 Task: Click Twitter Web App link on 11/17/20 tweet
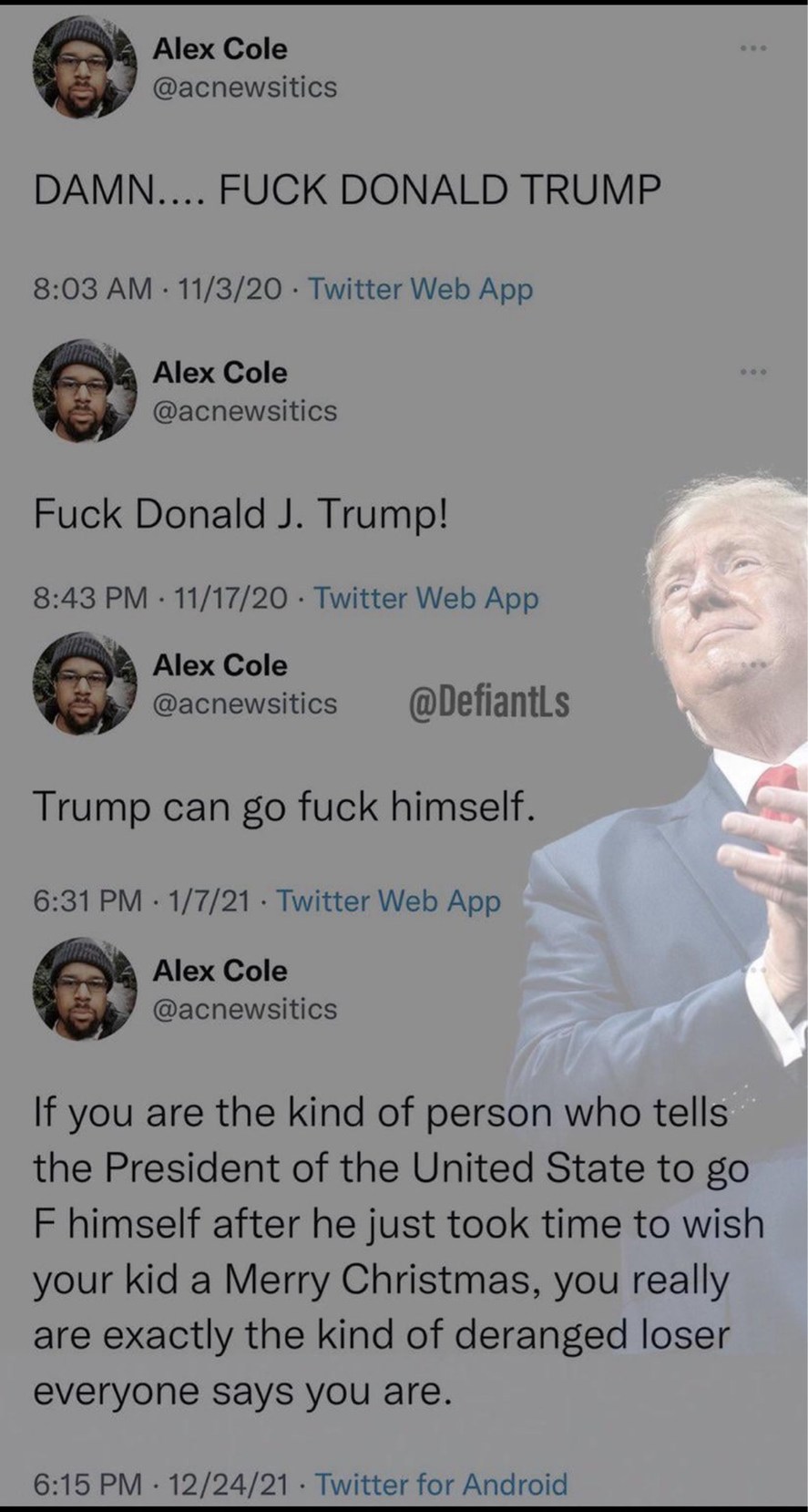tap(426, 598)
